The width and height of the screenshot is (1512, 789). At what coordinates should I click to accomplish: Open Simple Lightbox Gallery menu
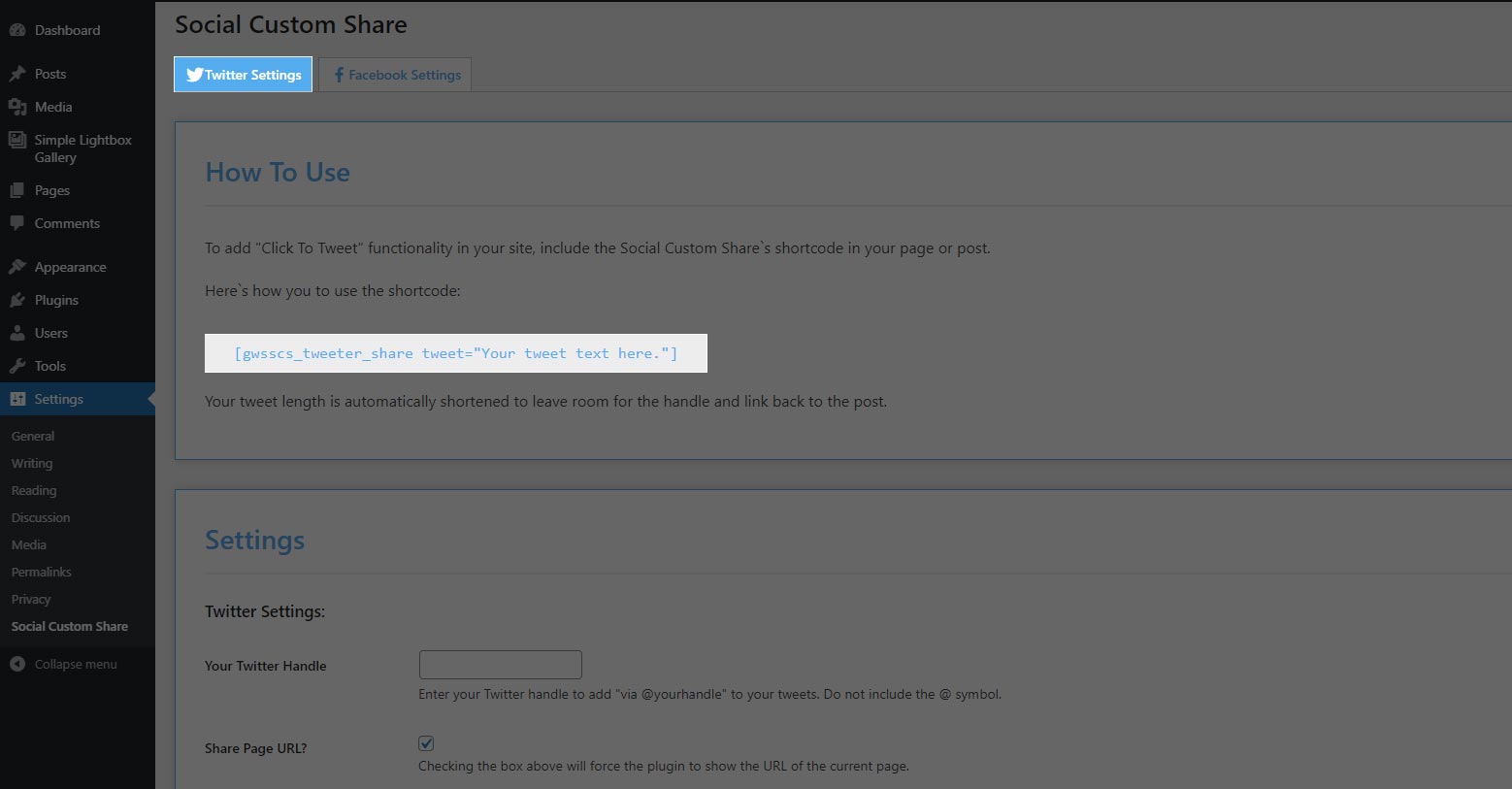pyautogui.click(x=78, y=148)
